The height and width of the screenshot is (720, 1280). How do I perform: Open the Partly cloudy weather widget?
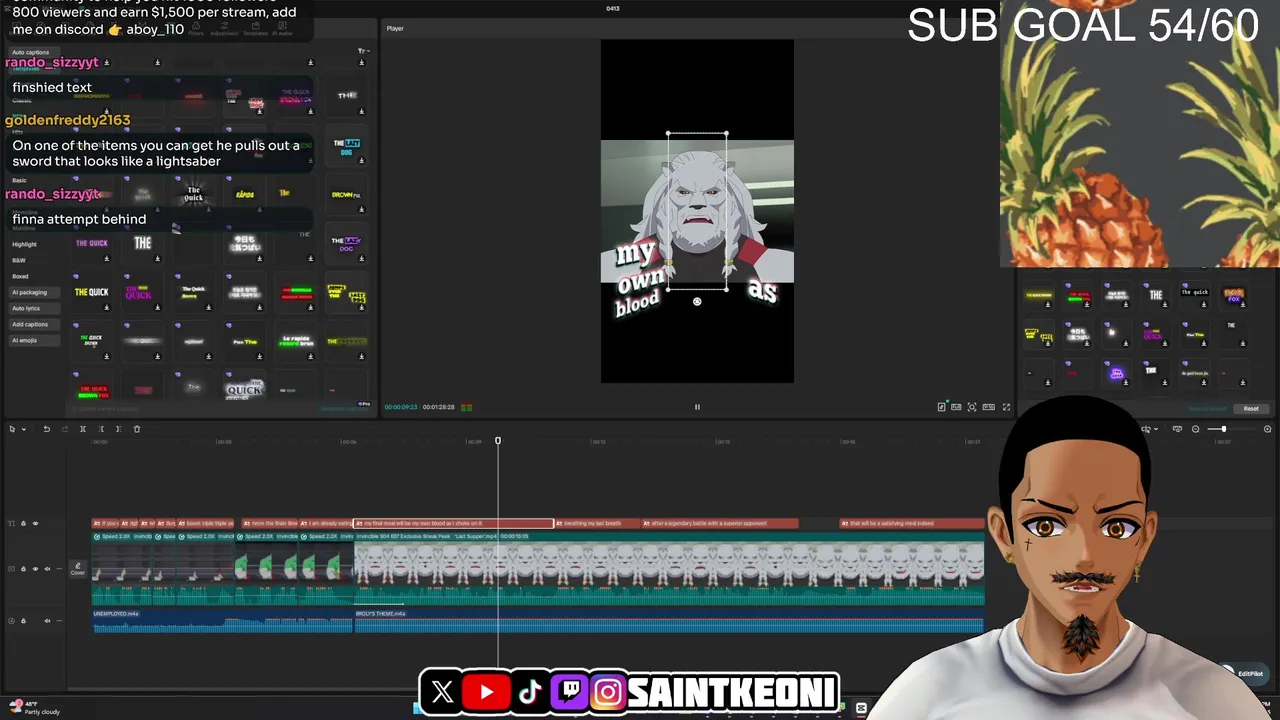(34, 708)
